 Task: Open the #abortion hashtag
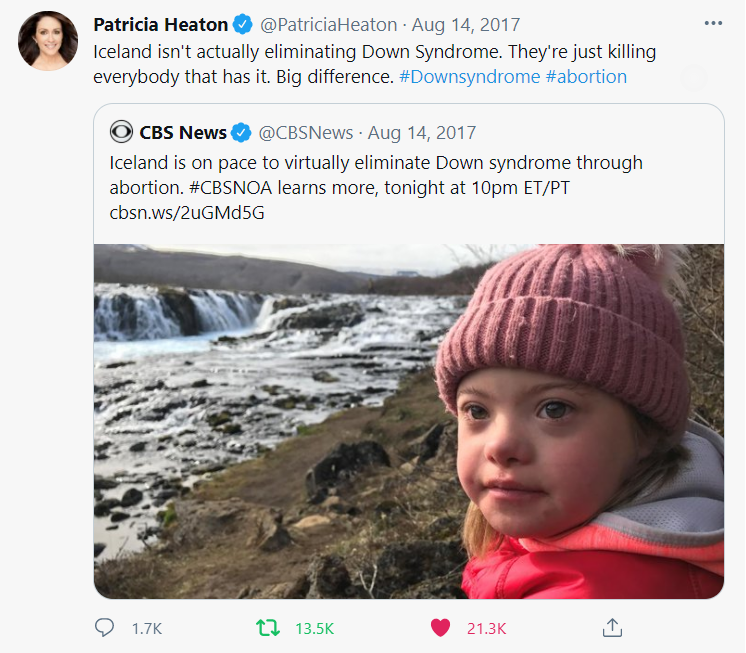click(x=586, y=77)
